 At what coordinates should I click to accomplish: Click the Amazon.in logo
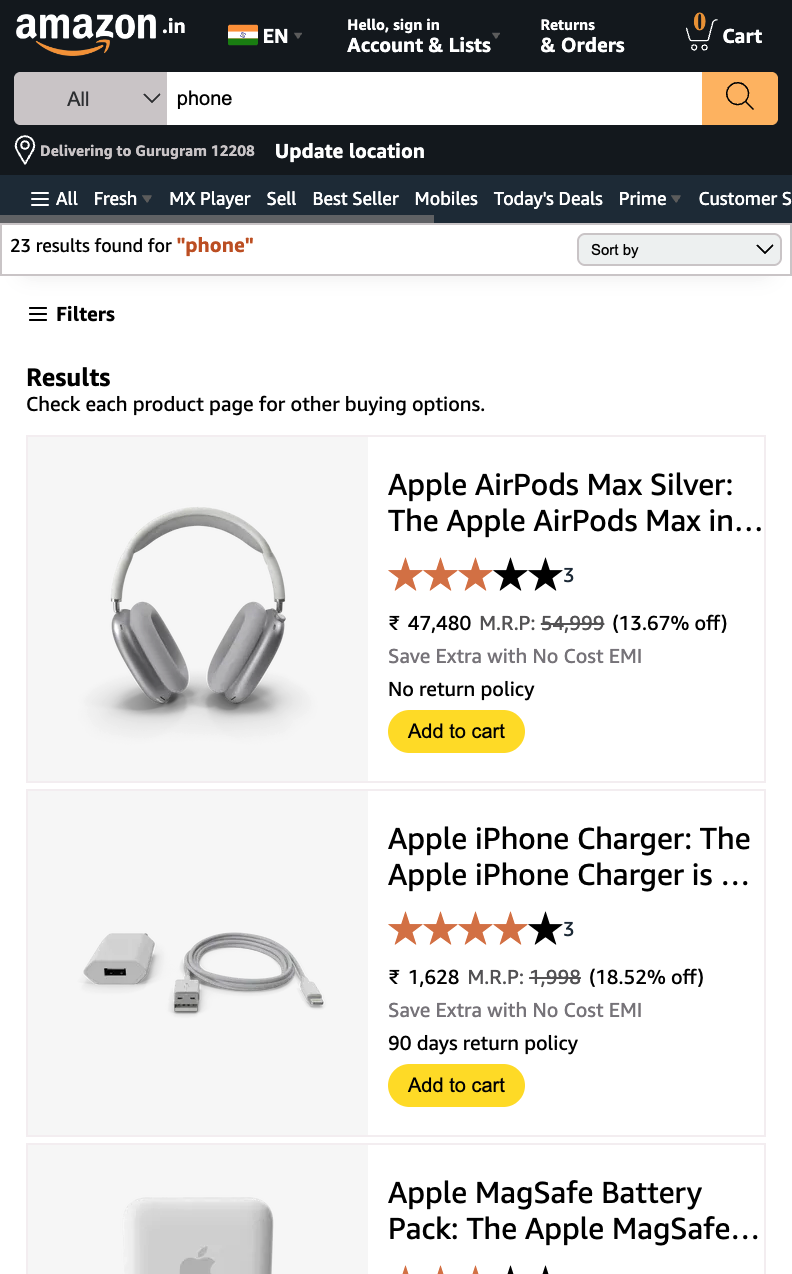(x=101, y=34)
